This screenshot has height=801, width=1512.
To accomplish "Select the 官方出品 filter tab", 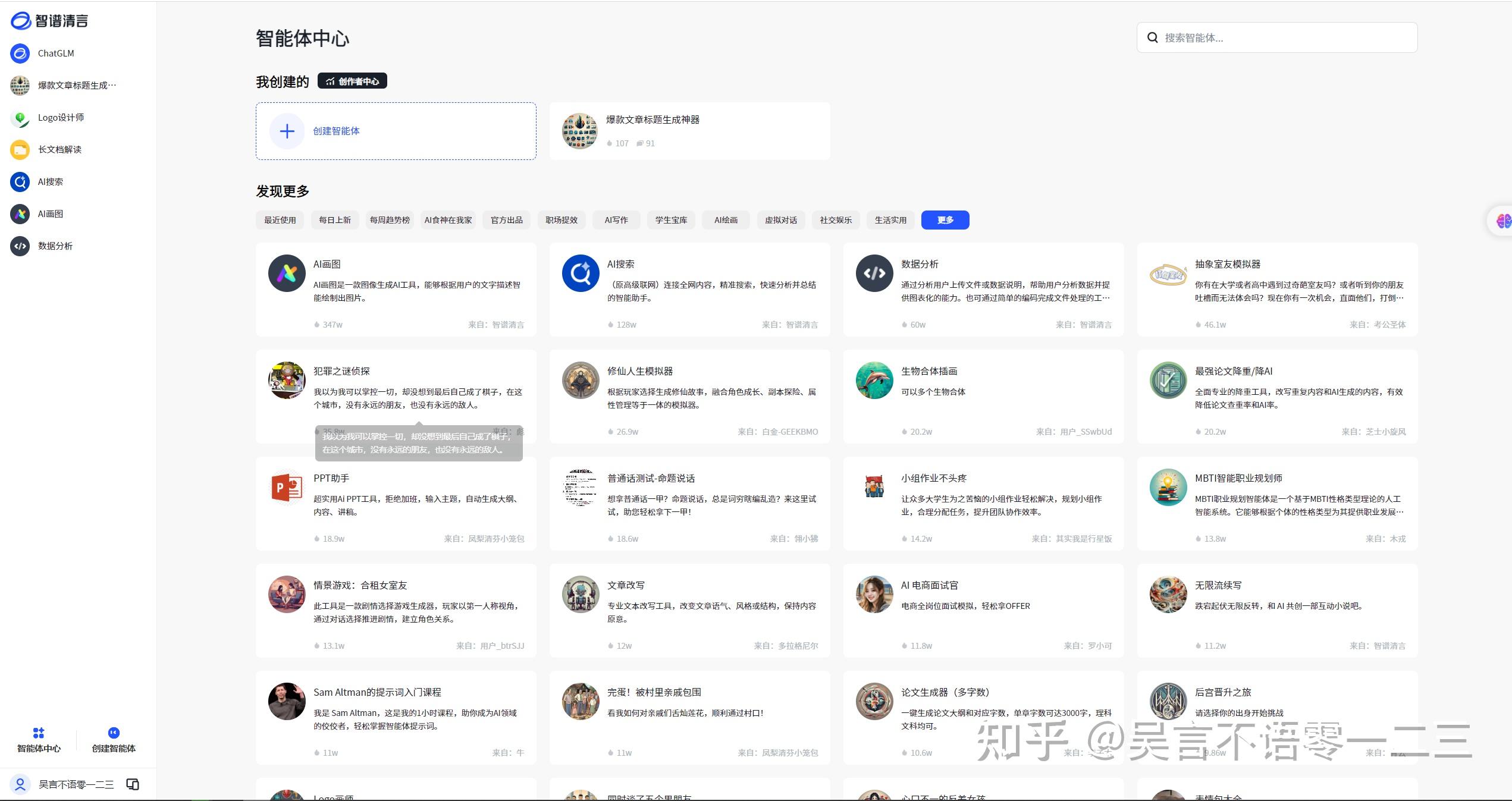I will (506, 220).
